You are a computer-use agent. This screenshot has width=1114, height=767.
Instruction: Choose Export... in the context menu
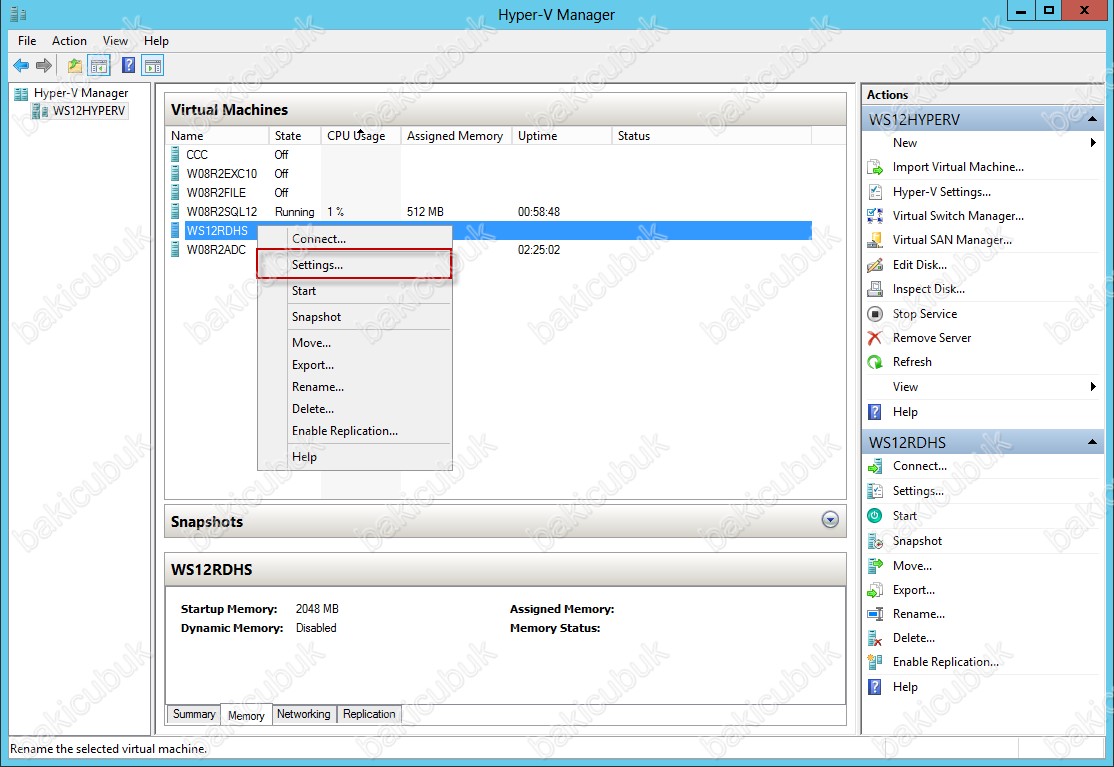pos(354,365)
